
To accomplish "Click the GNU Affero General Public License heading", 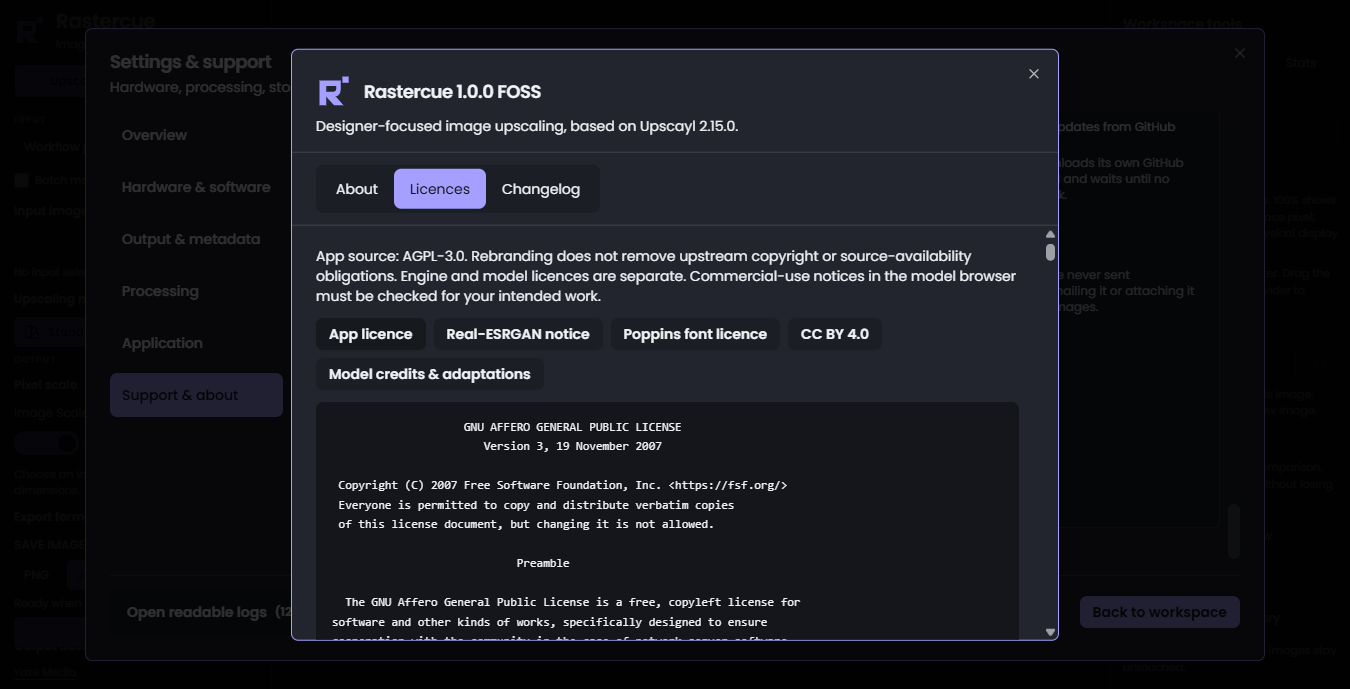I will coord(572,427).
